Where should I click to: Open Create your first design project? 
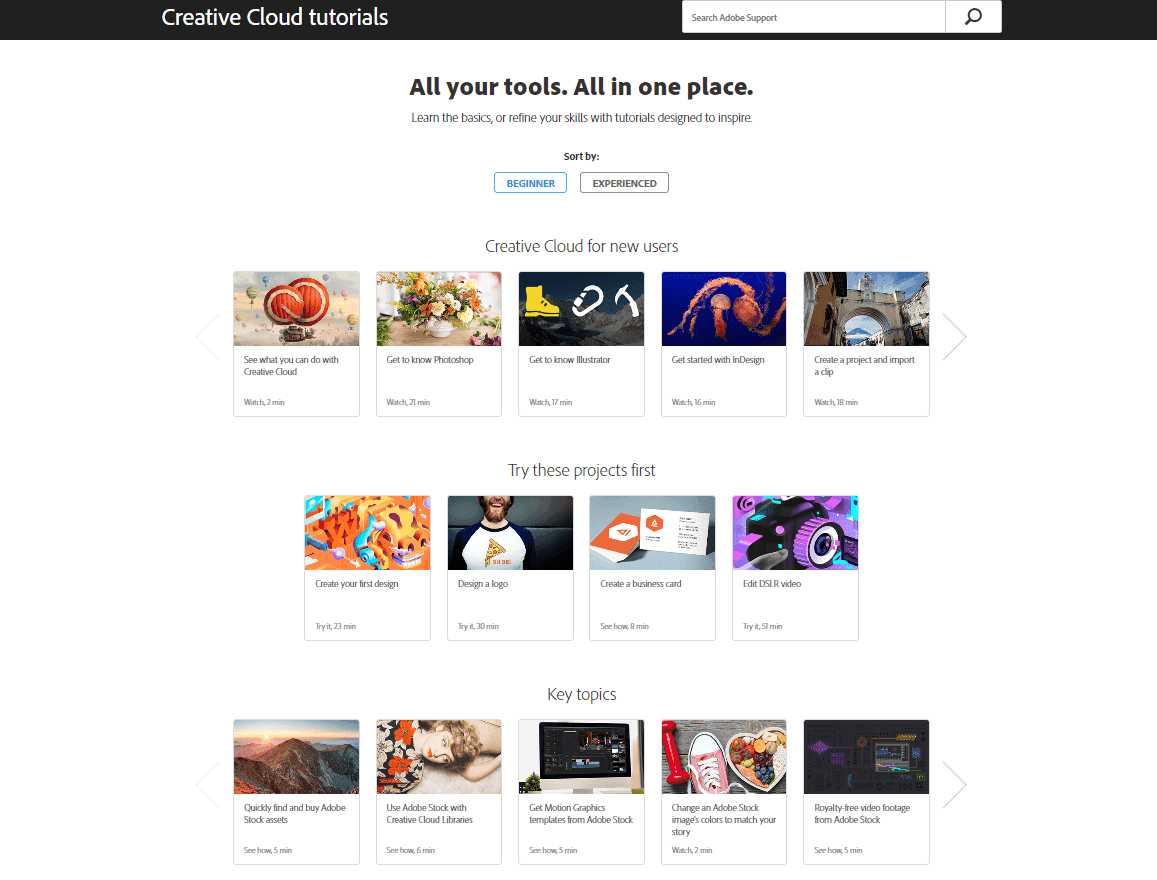click(367, 568)
